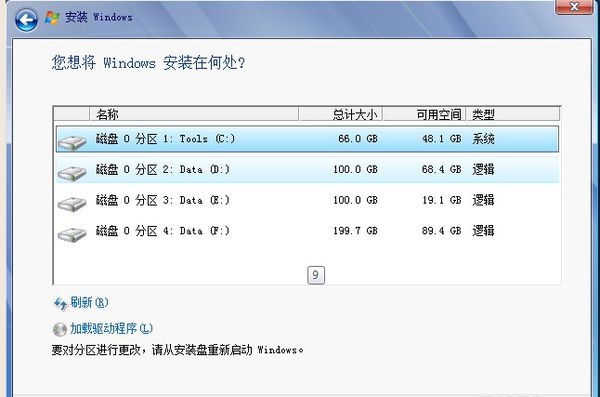
Task: Select row 磁盘 0 分区 2: Data (D:)
Action: click(307, 170)
